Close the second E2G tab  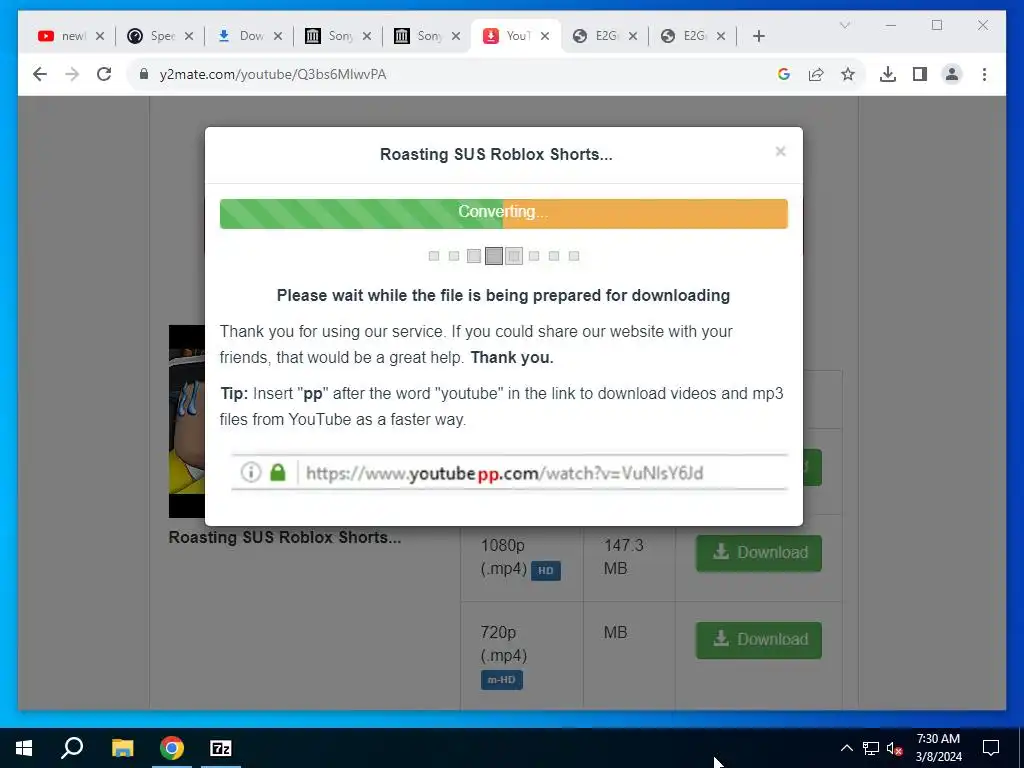721,36
